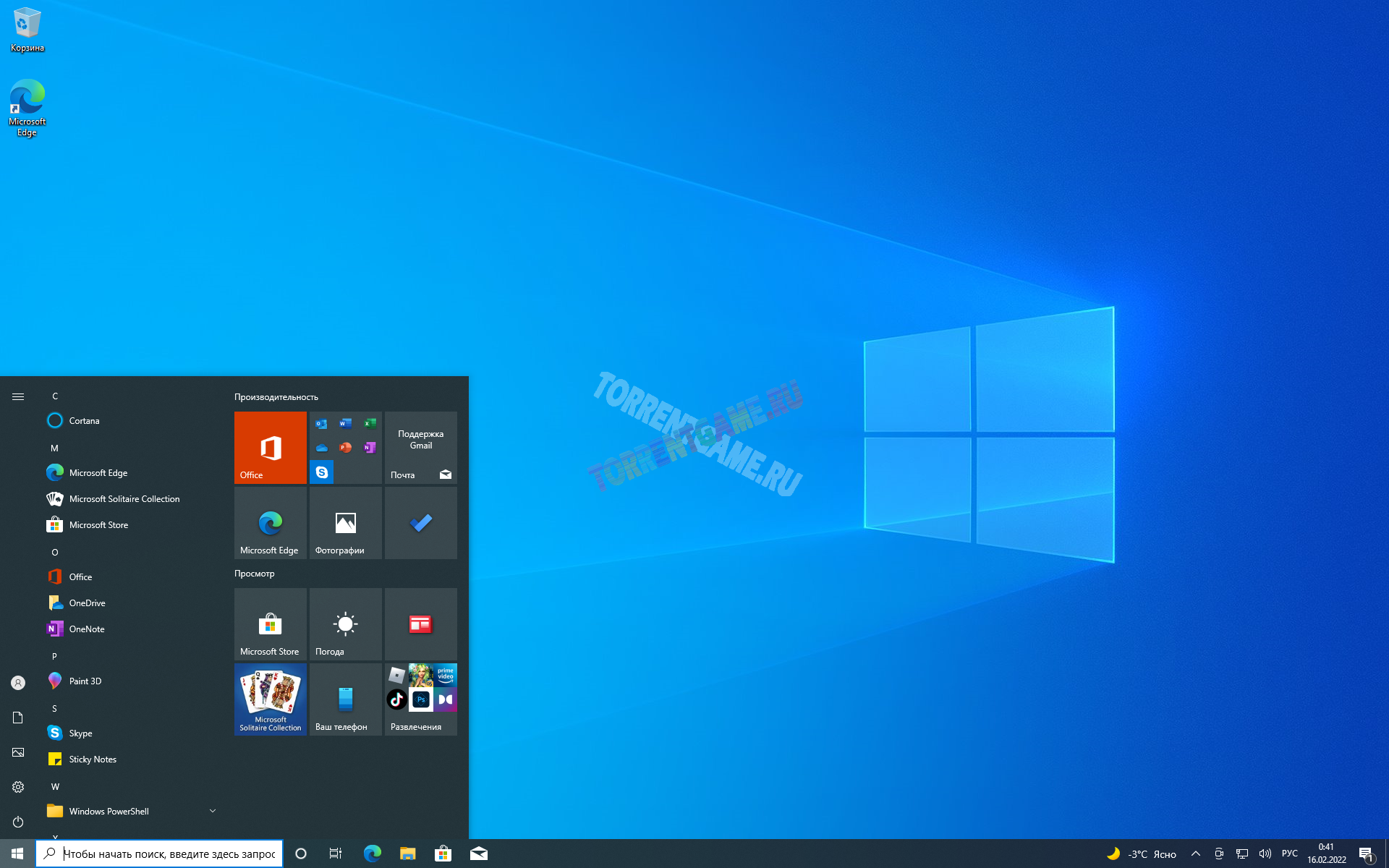The height and width of the screenshot is (868, 1389).
Task: Open the Погода weather tile
Action: 345,624
